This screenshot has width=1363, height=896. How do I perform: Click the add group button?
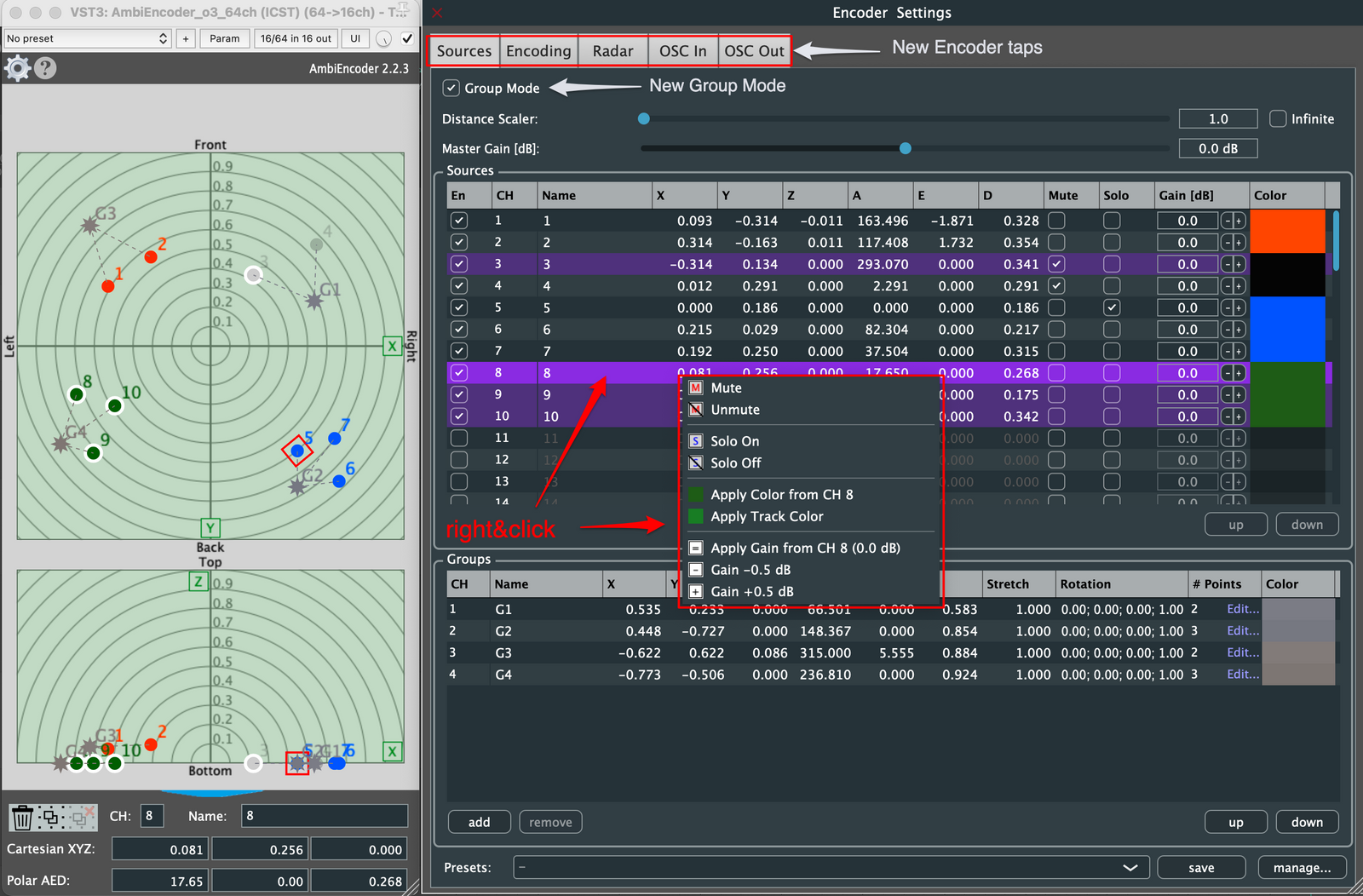tap(479, 822)
